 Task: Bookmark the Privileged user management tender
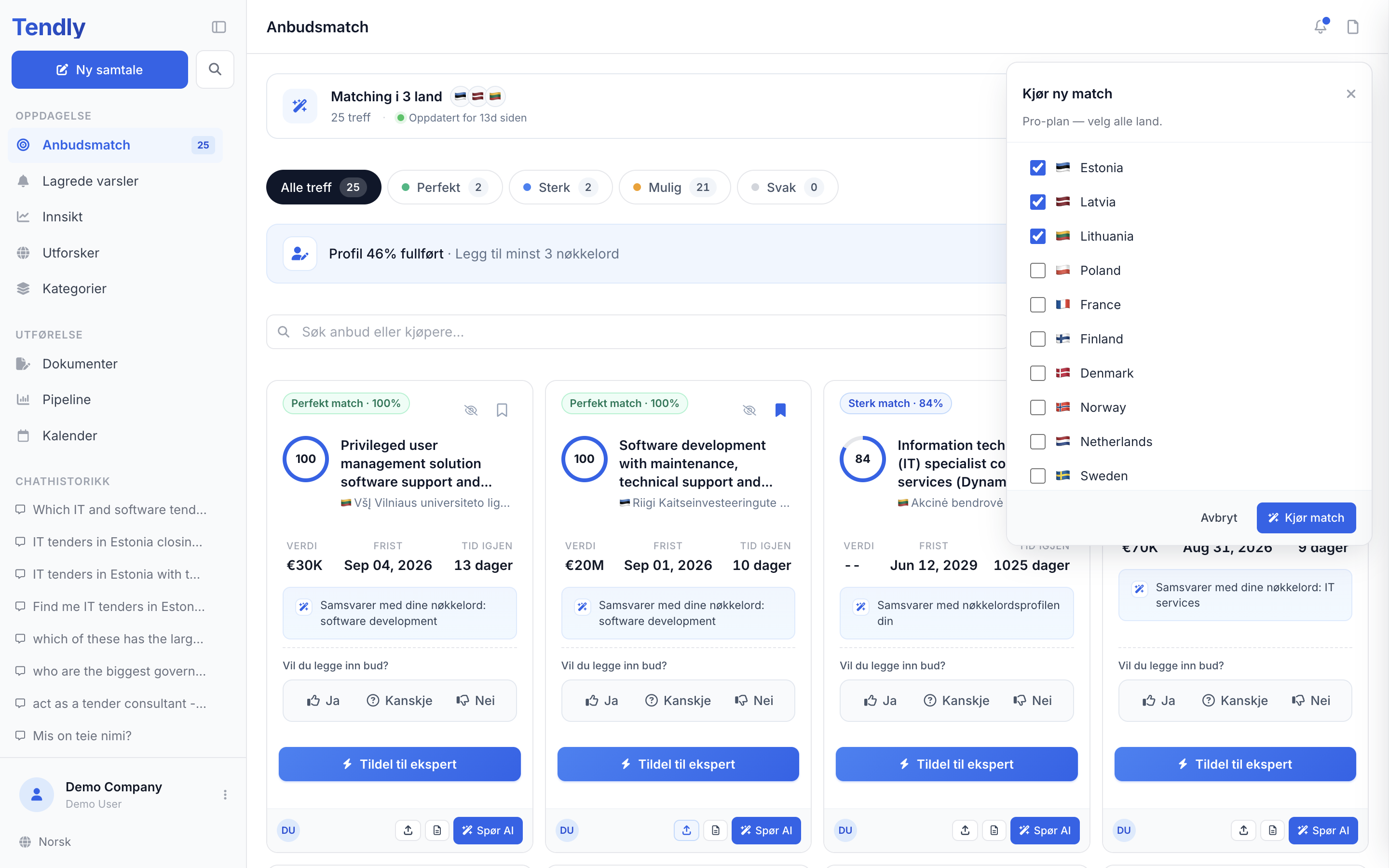[502, 410]
